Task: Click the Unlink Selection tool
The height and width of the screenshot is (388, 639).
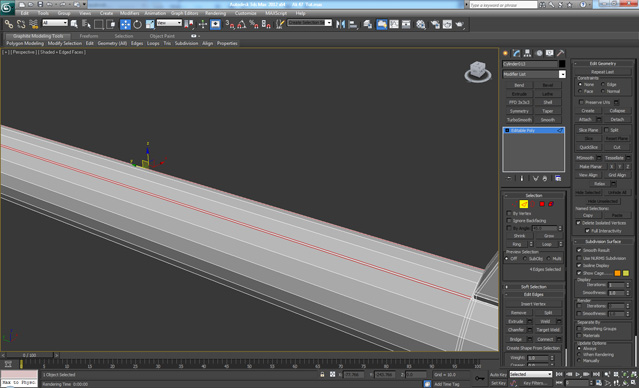Action: [21, 24]
